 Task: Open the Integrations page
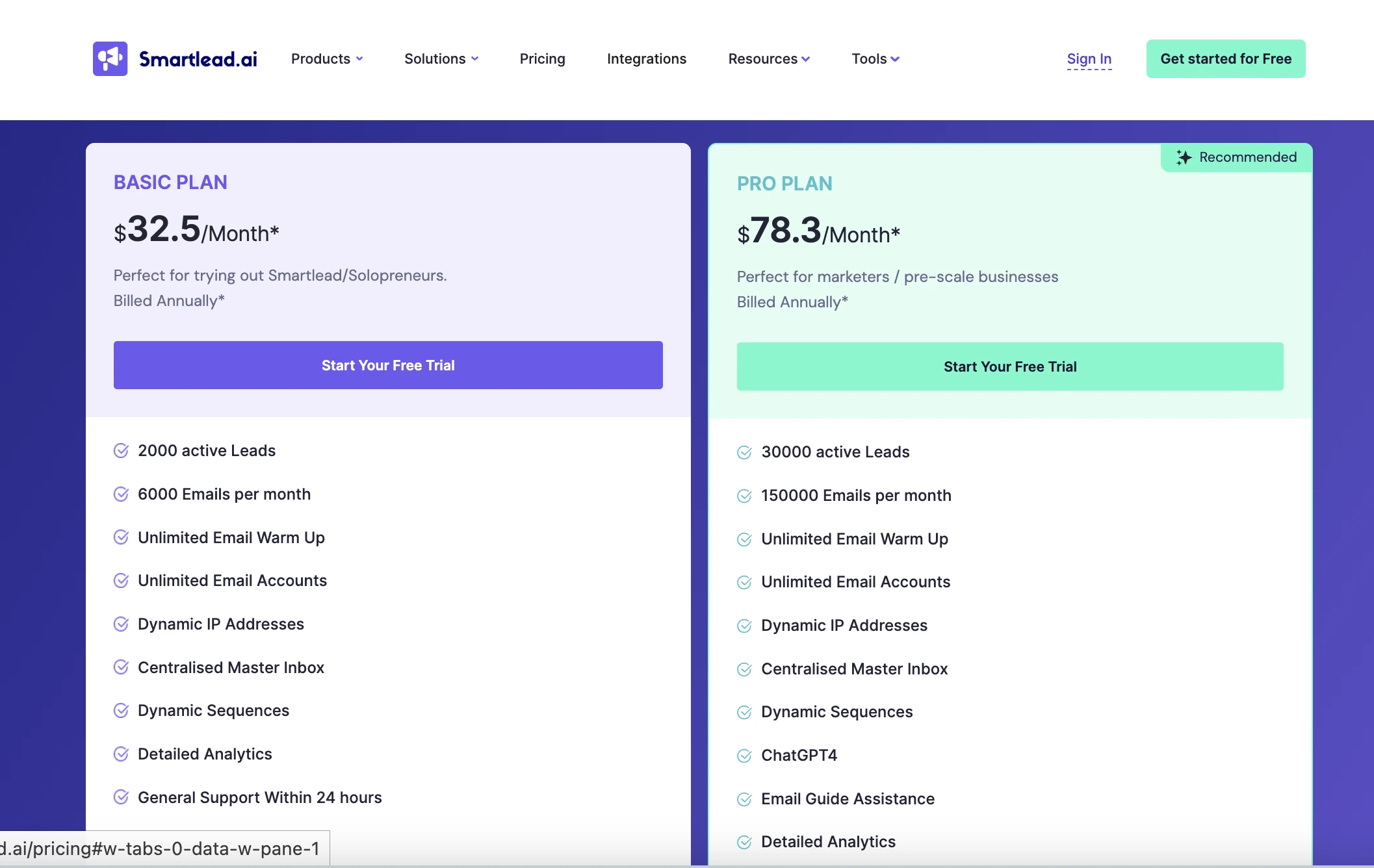pos(647,58)
